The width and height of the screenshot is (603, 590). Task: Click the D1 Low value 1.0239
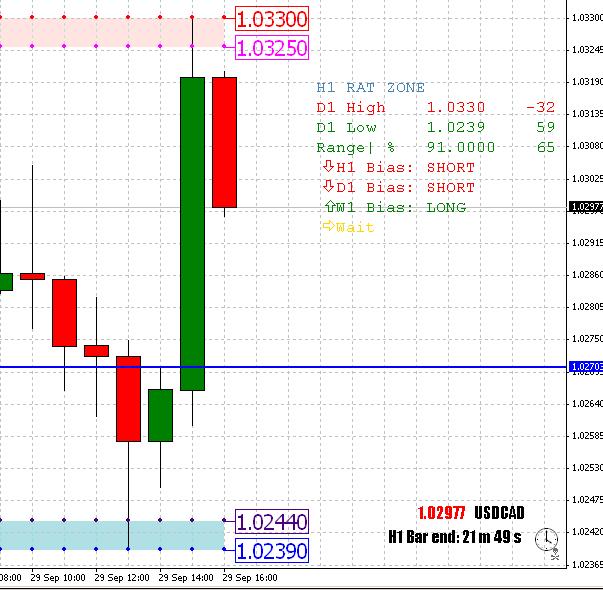(456, 127)
